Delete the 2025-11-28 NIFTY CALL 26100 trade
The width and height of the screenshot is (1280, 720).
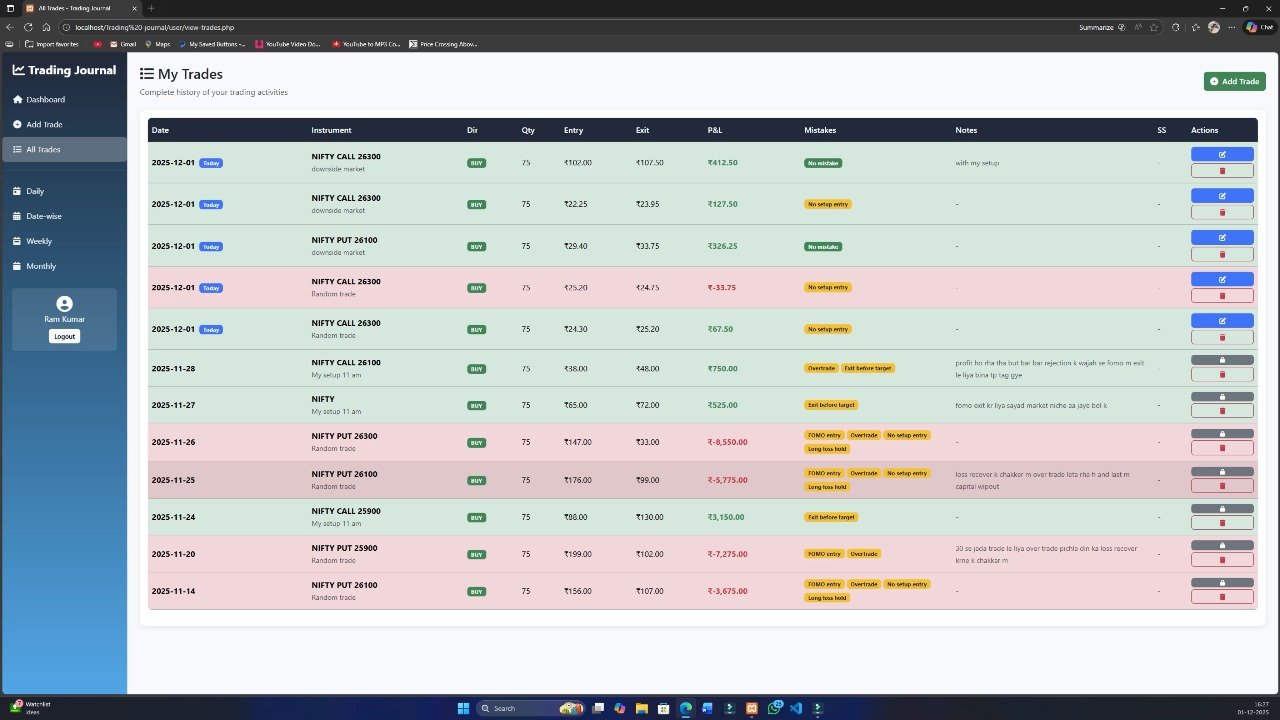pyautogui.click(x=1221, y=375)
